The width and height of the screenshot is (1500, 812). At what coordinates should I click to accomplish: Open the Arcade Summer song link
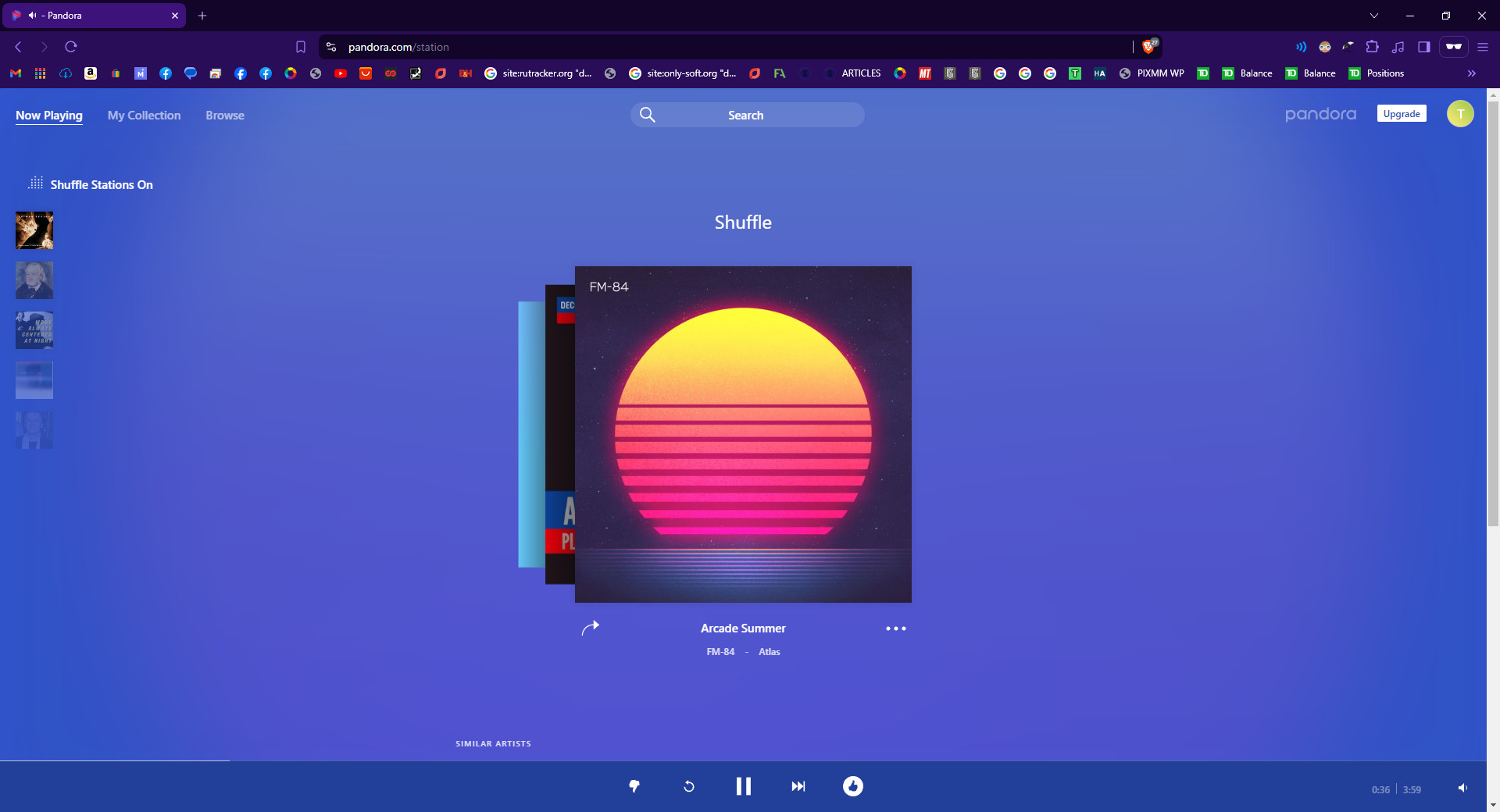743,629
